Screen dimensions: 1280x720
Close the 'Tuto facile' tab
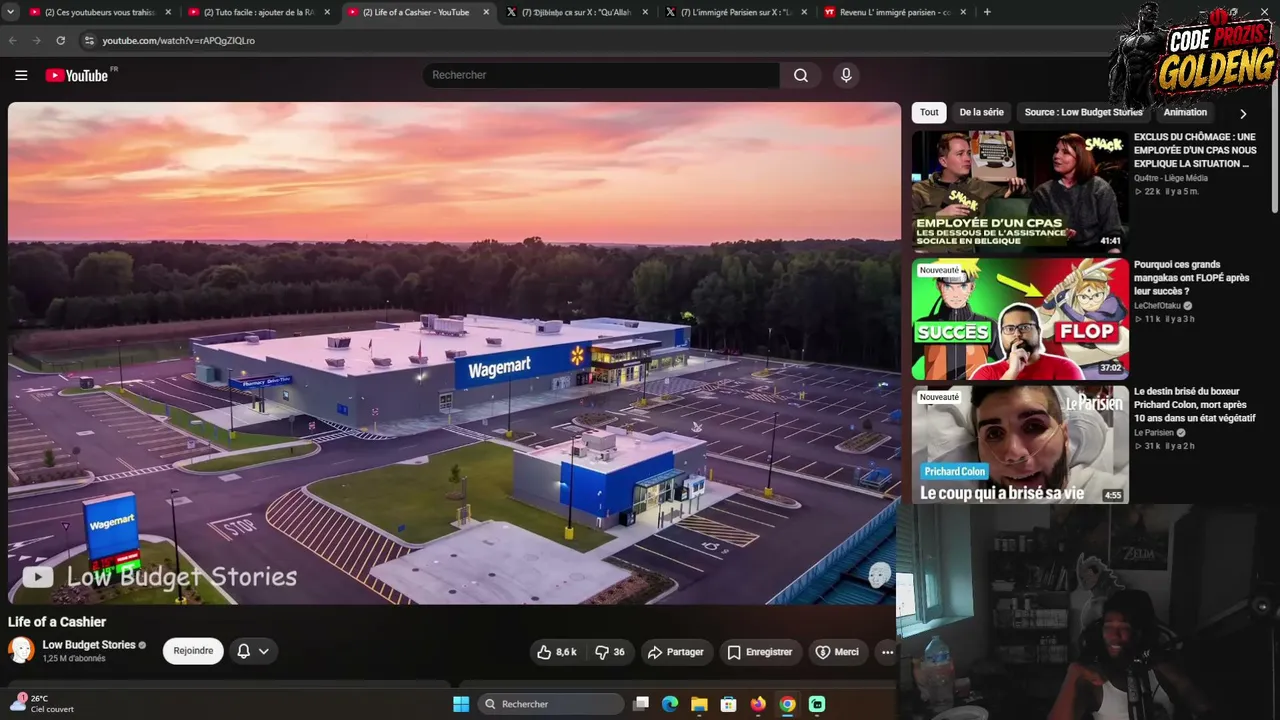tap(327, 12)
